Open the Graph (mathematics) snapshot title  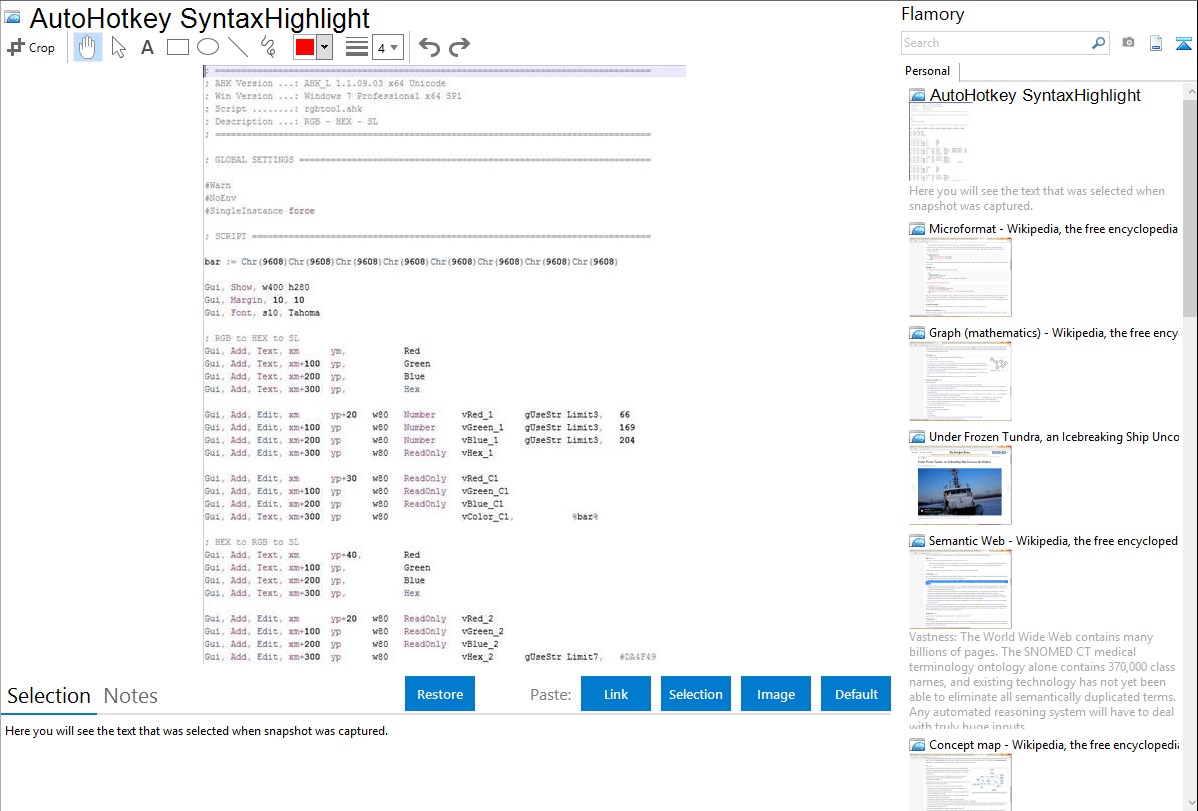coord(1053,333)
